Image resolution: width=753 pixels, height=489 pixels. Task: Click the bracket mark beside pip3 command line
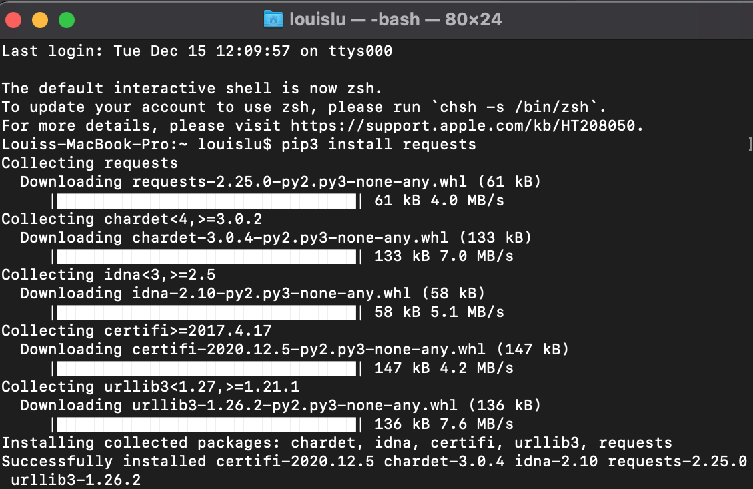[x=750, y=144]
